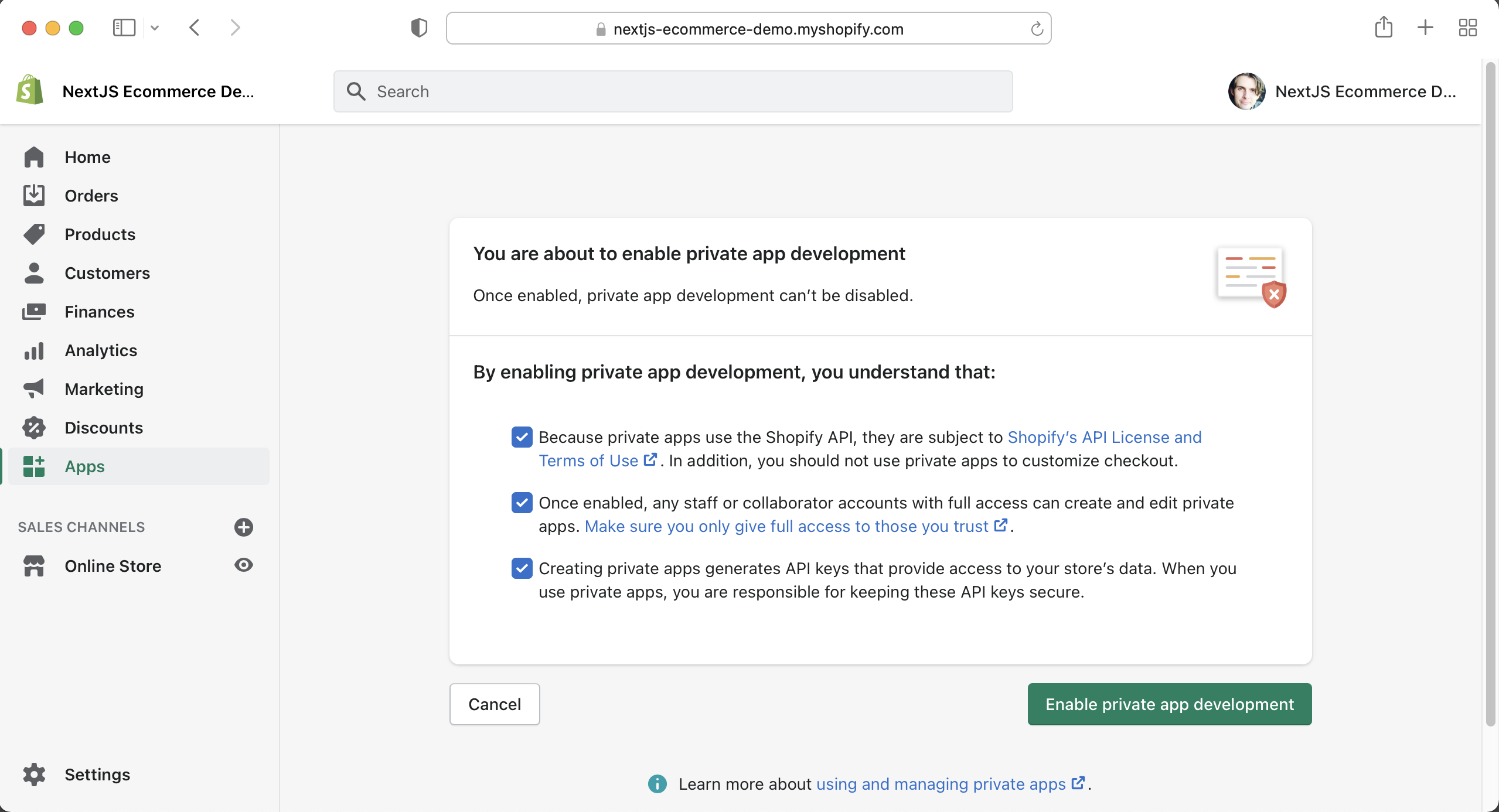Click the user avatar photo
The height and width of the screenshot is (812, 1499).
pos(1247,91)
